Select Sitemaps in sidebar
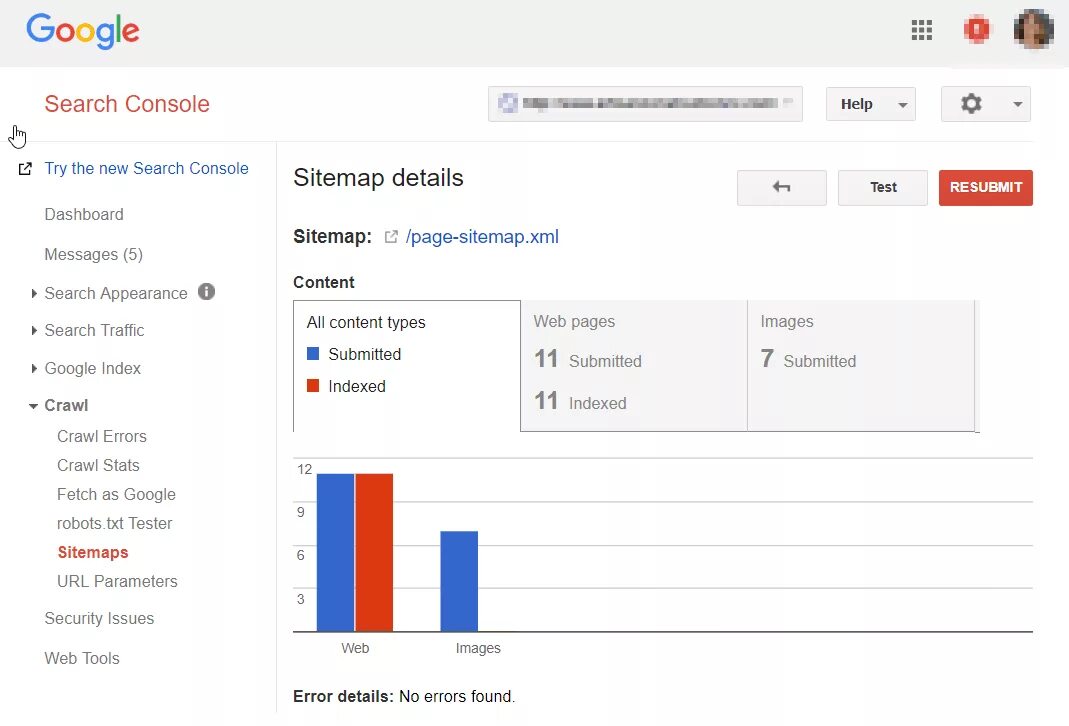The width and height of the screenshot is (1069, 726). [93, 552]
